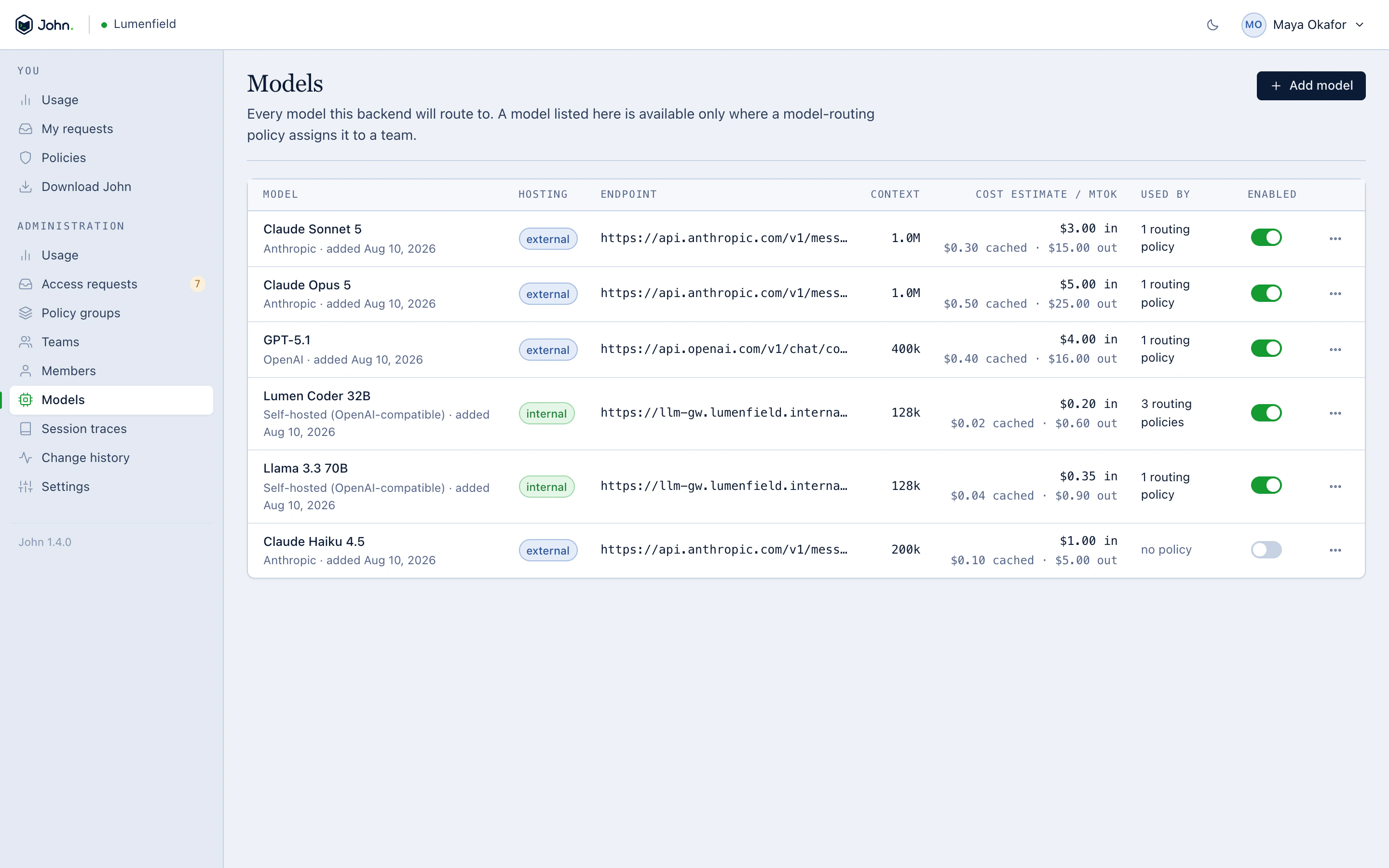This screenshot has height=868, width=1389.
Task: Open the Change history page
Action: point(111,458)
